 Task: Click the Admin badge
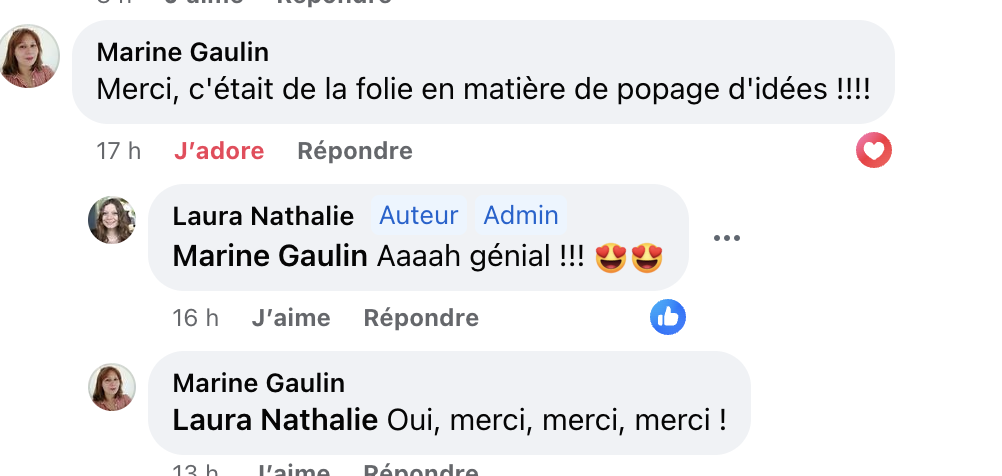pyautogui.click(x=521, y=215)
